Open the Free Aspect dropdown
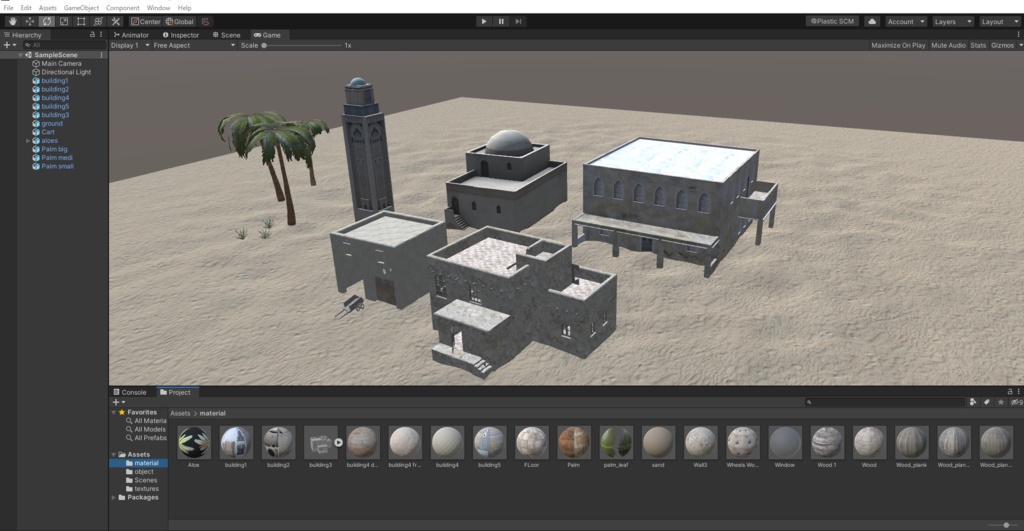Image resolution: width=1024 pixels, height=531 pixels. [194, 45]
